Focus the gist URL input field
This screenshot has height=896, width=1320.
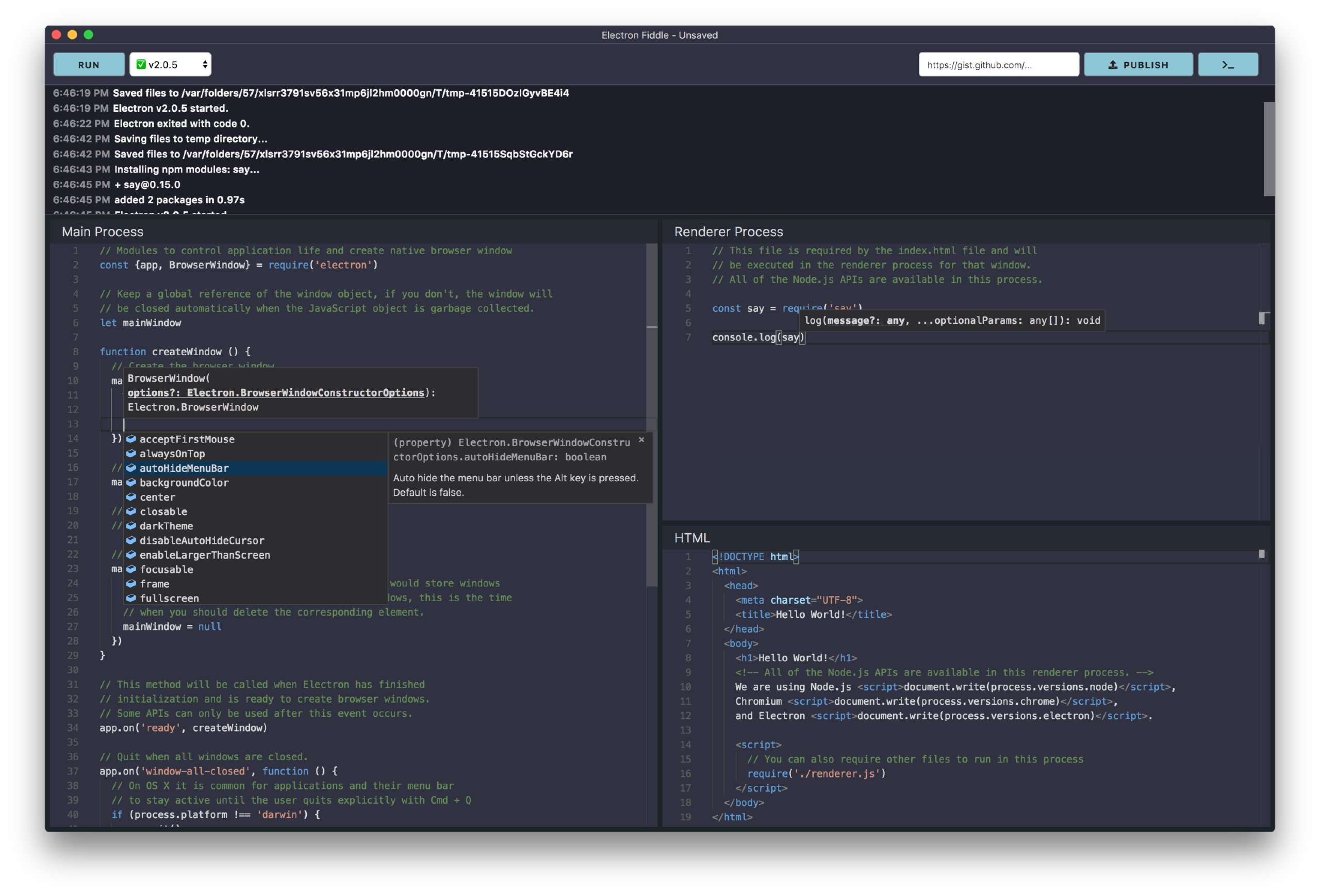[x=999, y=65]
